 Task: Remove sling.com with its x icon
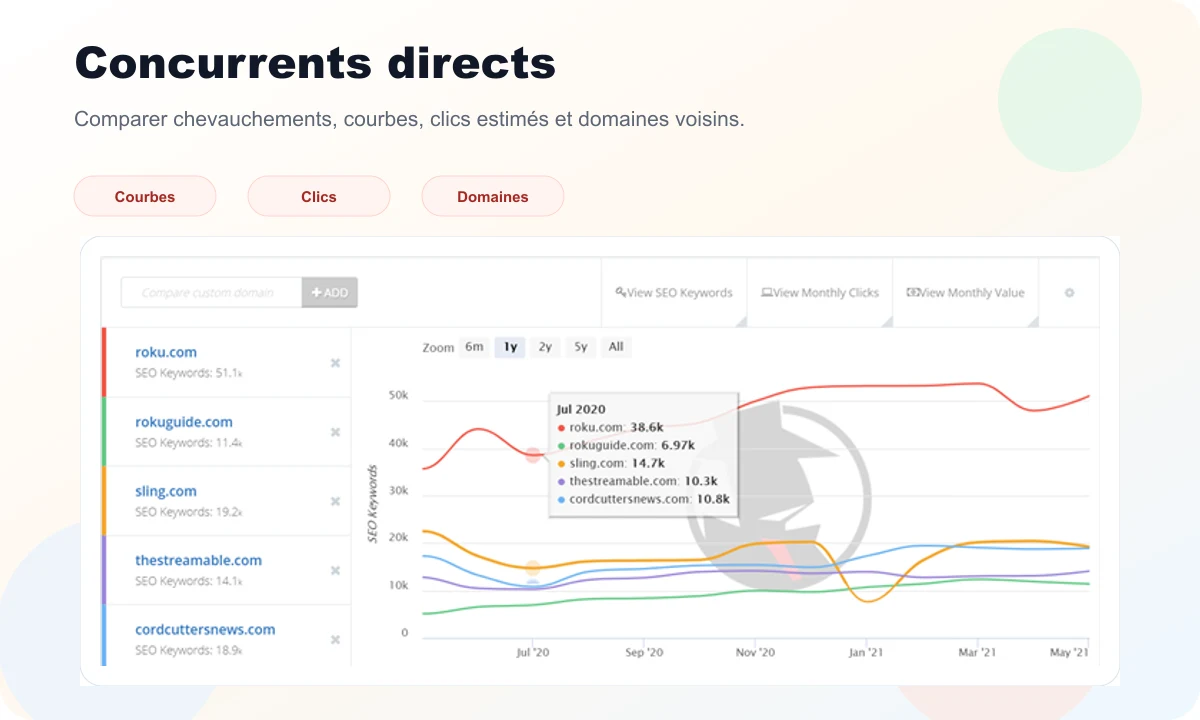click(x=335, y=501)
